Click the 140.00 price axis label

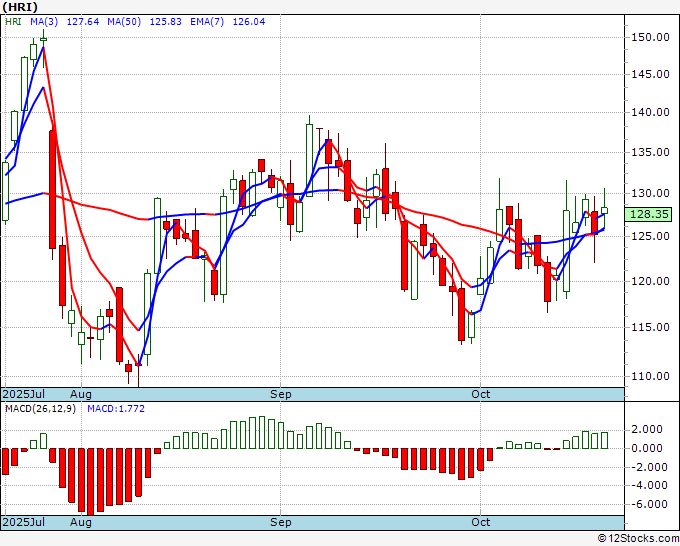click(x=650, y=112)
